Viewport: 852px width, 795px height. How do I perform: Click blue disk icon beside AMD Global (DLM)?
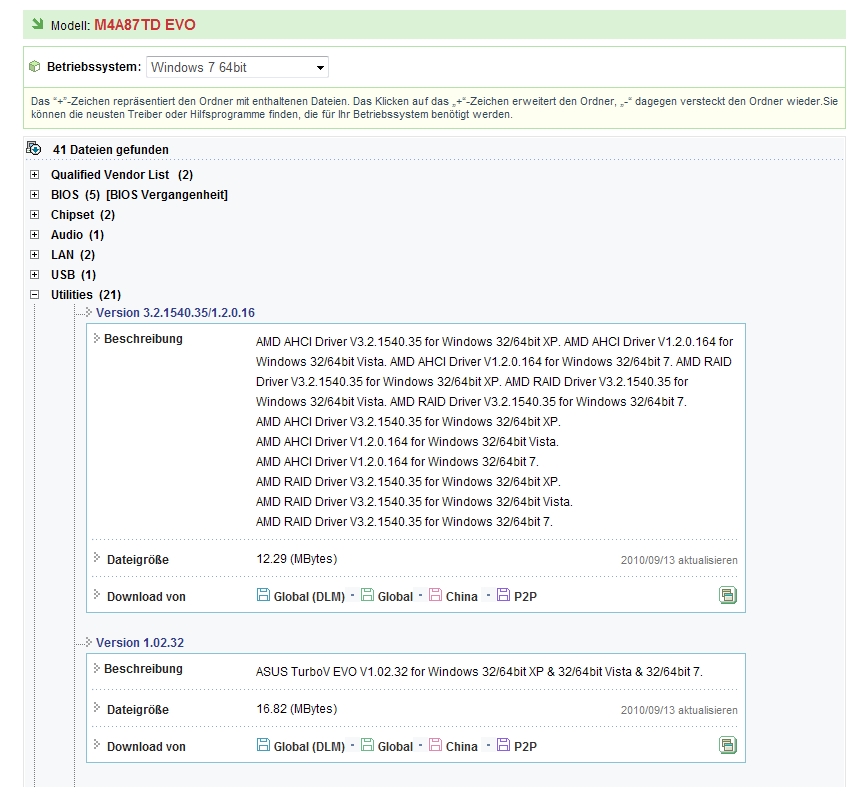tap(263, 595)
